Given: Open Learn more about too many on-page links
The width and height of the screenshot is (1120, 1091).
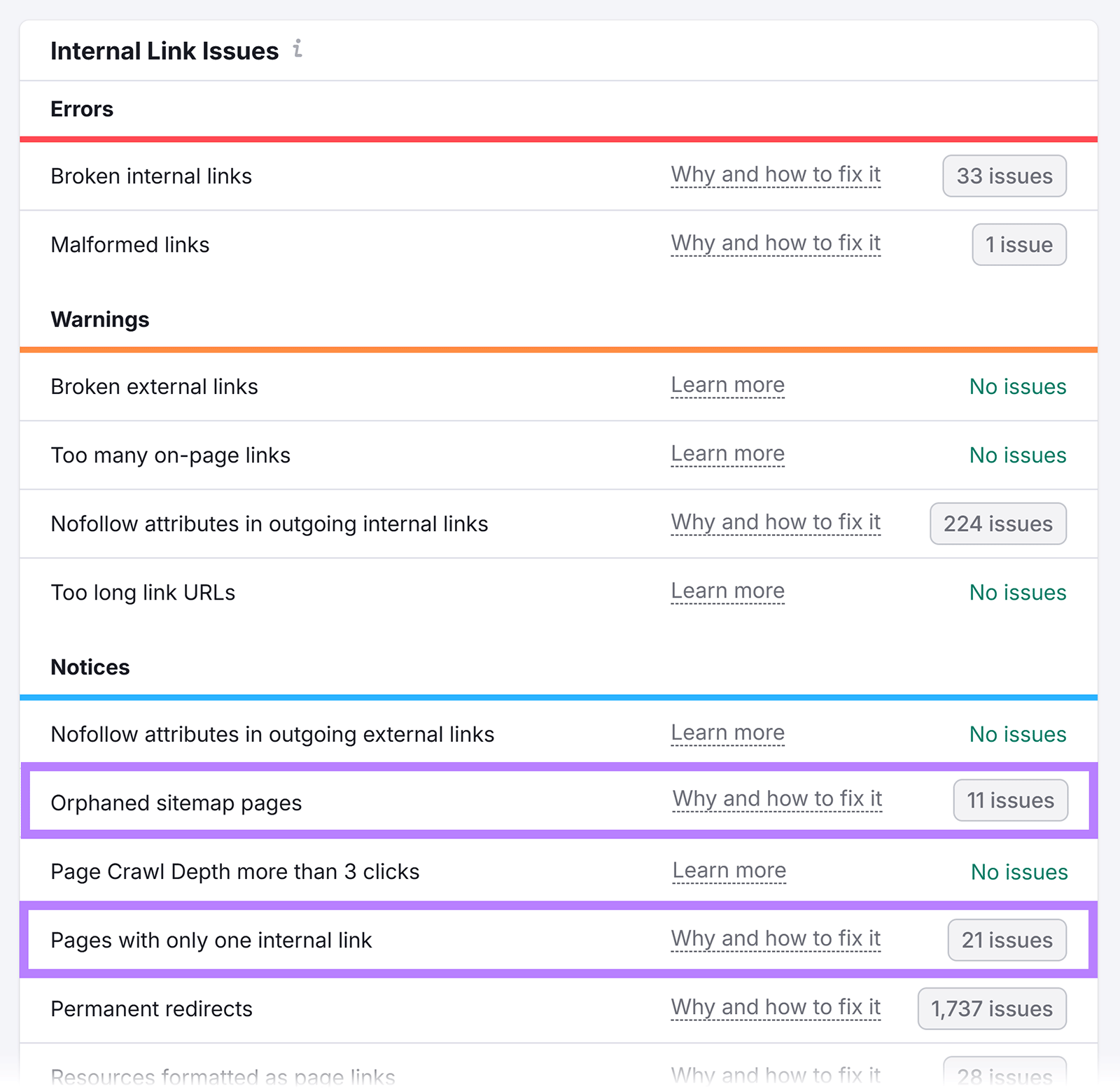Looking at the screenshot, I should pyautogui.click(x=727, y=453).
